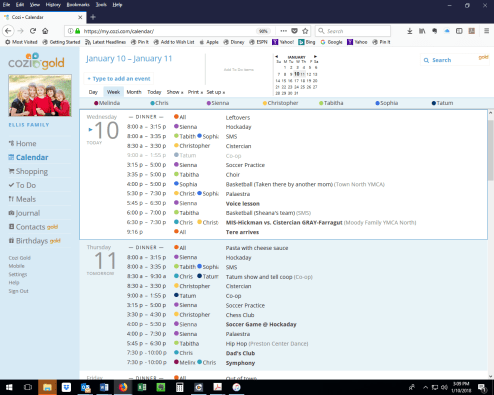Open the Firefox hamburger menu
The height and width of the screenshot is (395, 494).
pyautogui.click(x=486, y=31)
